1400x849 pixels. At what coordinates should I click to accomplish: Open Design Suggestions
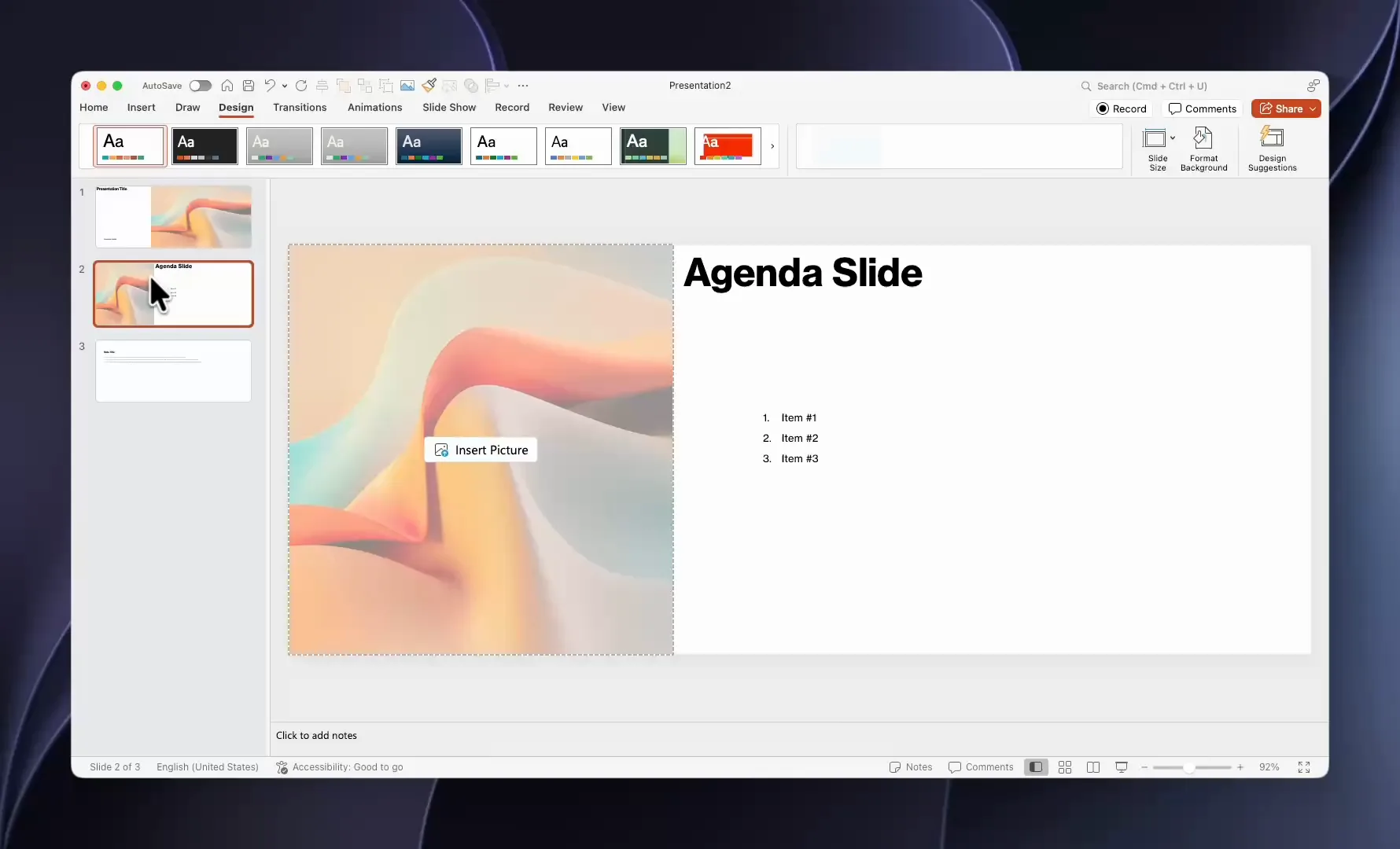[1272, 149]
